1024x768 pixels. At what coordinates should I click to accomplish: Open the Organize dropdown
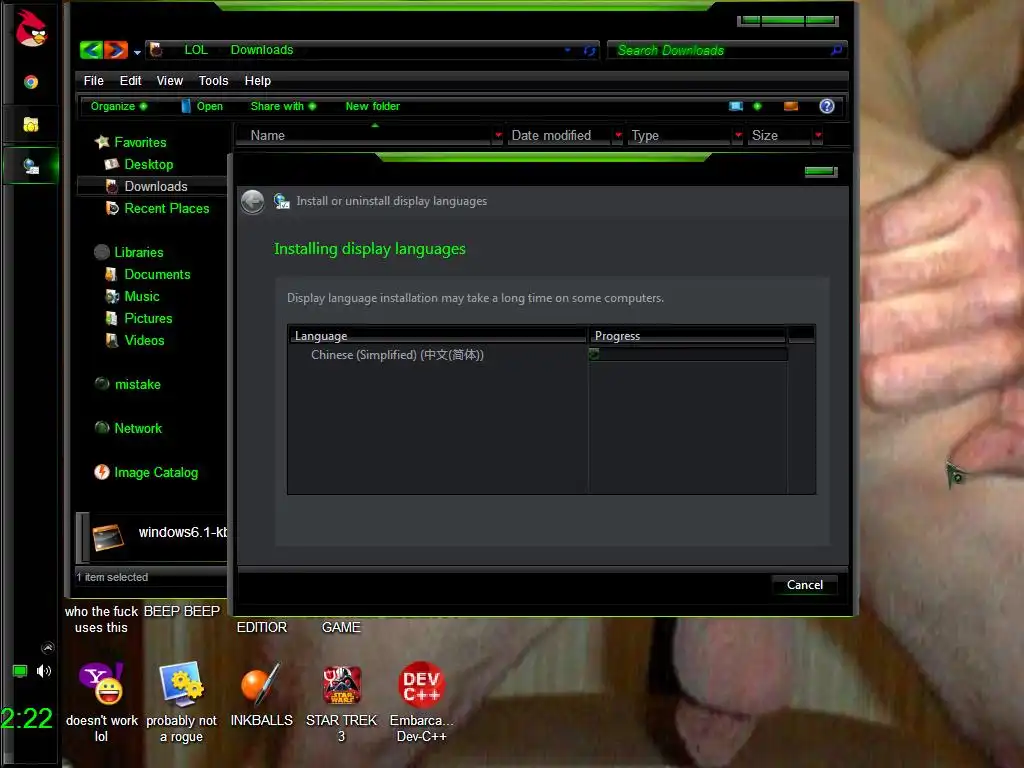tap(118, 106)
